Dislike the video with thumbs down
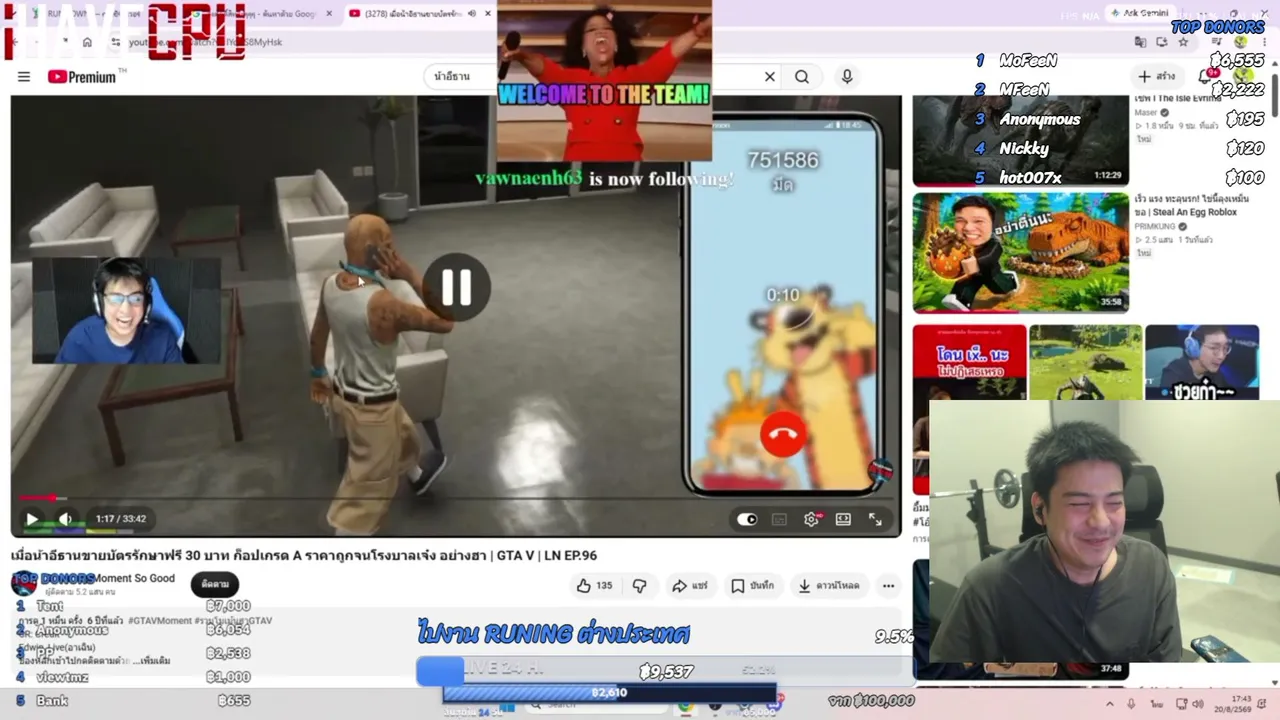Image resolution: width=1280 pixels, height=720 pixels. (639, 586)
